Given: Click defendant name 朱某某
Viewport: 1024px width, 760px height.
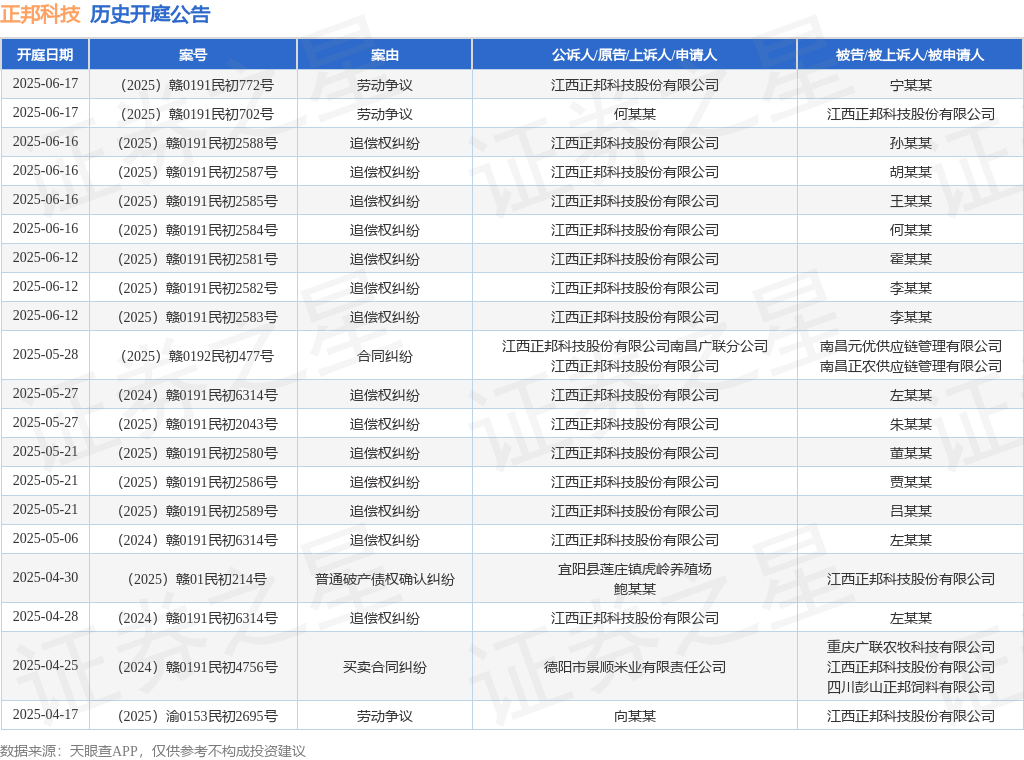Looking at the screenshot, I should tap(910, 424).
